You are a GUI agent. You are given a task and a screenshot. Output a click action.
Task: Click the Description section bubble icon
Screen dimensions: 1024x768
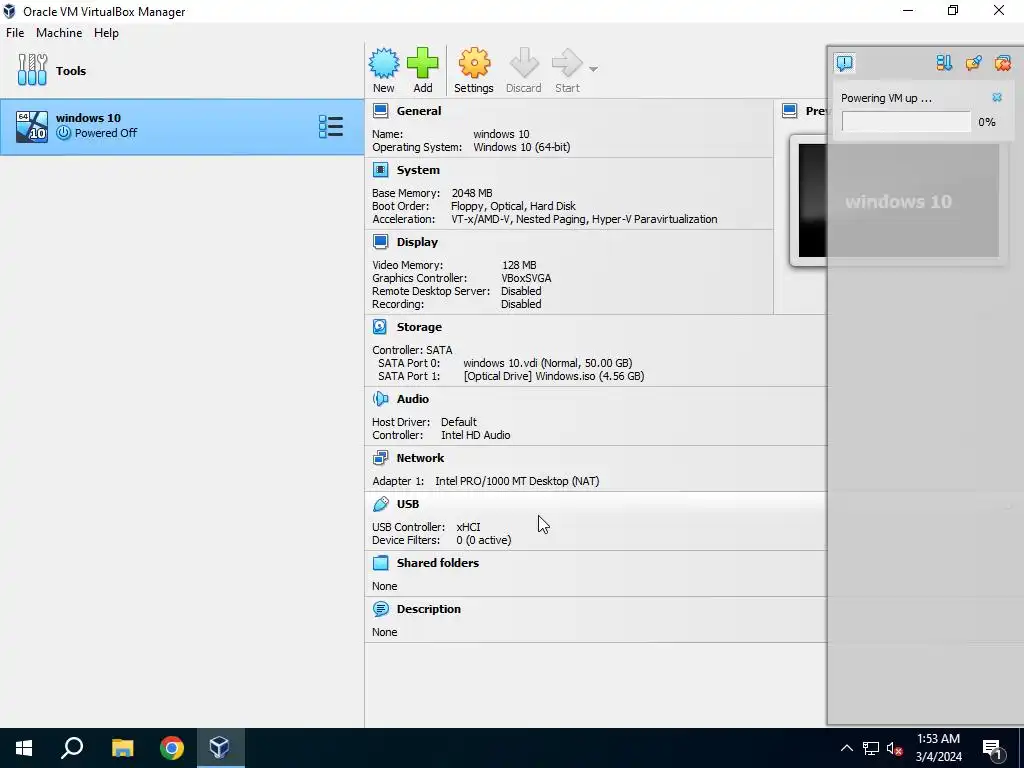click(x=380, y=609)
